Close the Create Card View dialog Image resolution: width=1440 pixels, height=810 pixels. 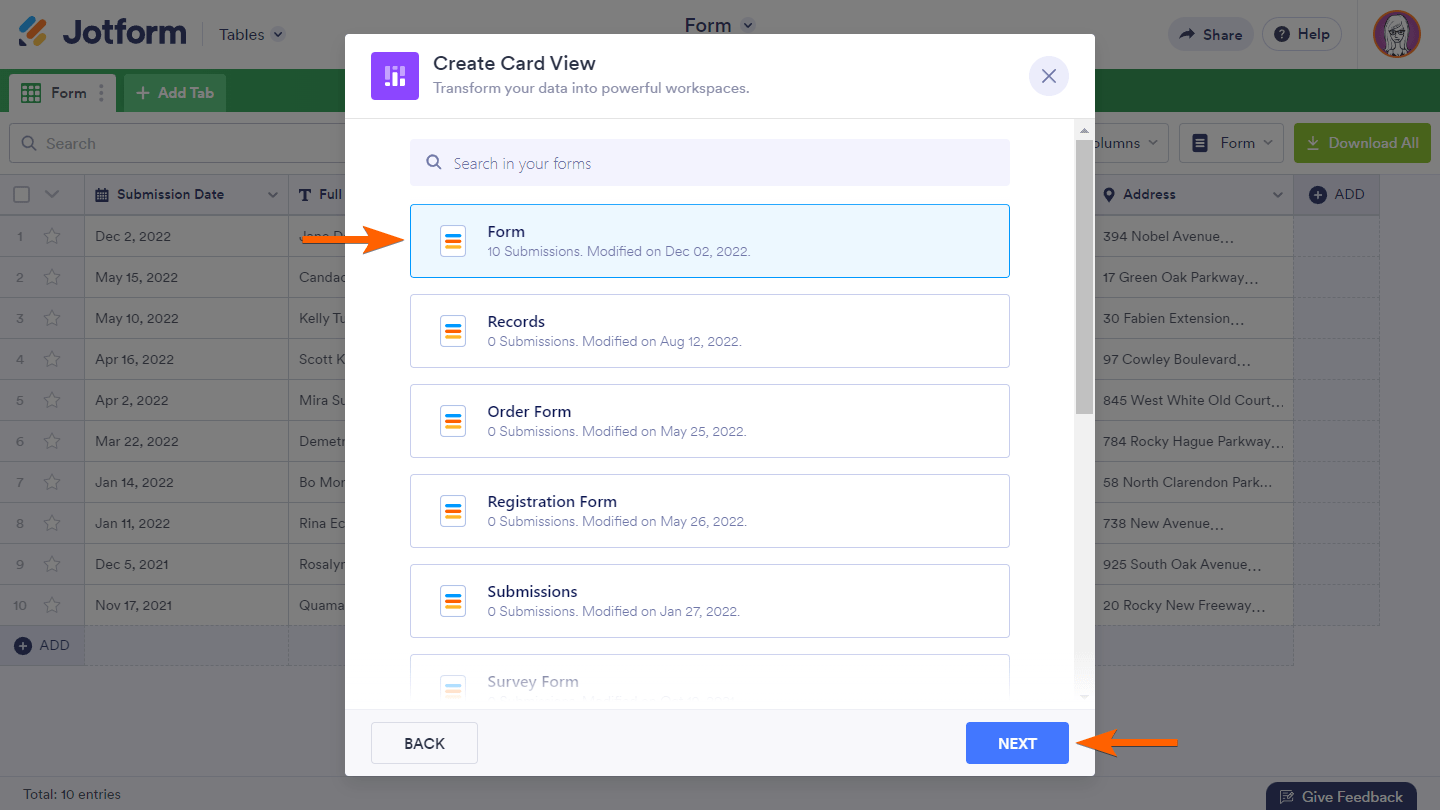coord(1048,76)
